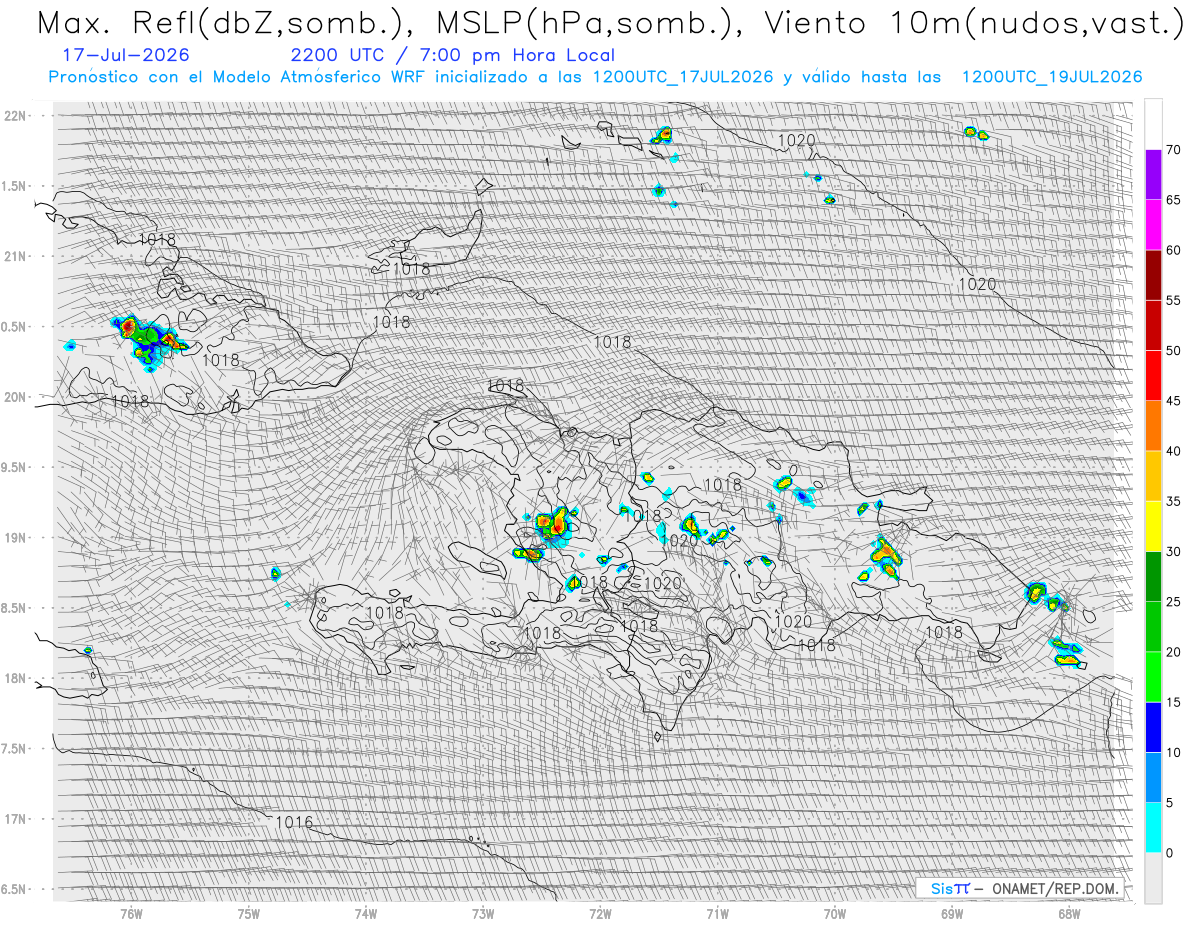Viewport: 1200px width, 927px height.
Task: Click the '9.5N' latitude axis label
Action: (x=15, y=468)
